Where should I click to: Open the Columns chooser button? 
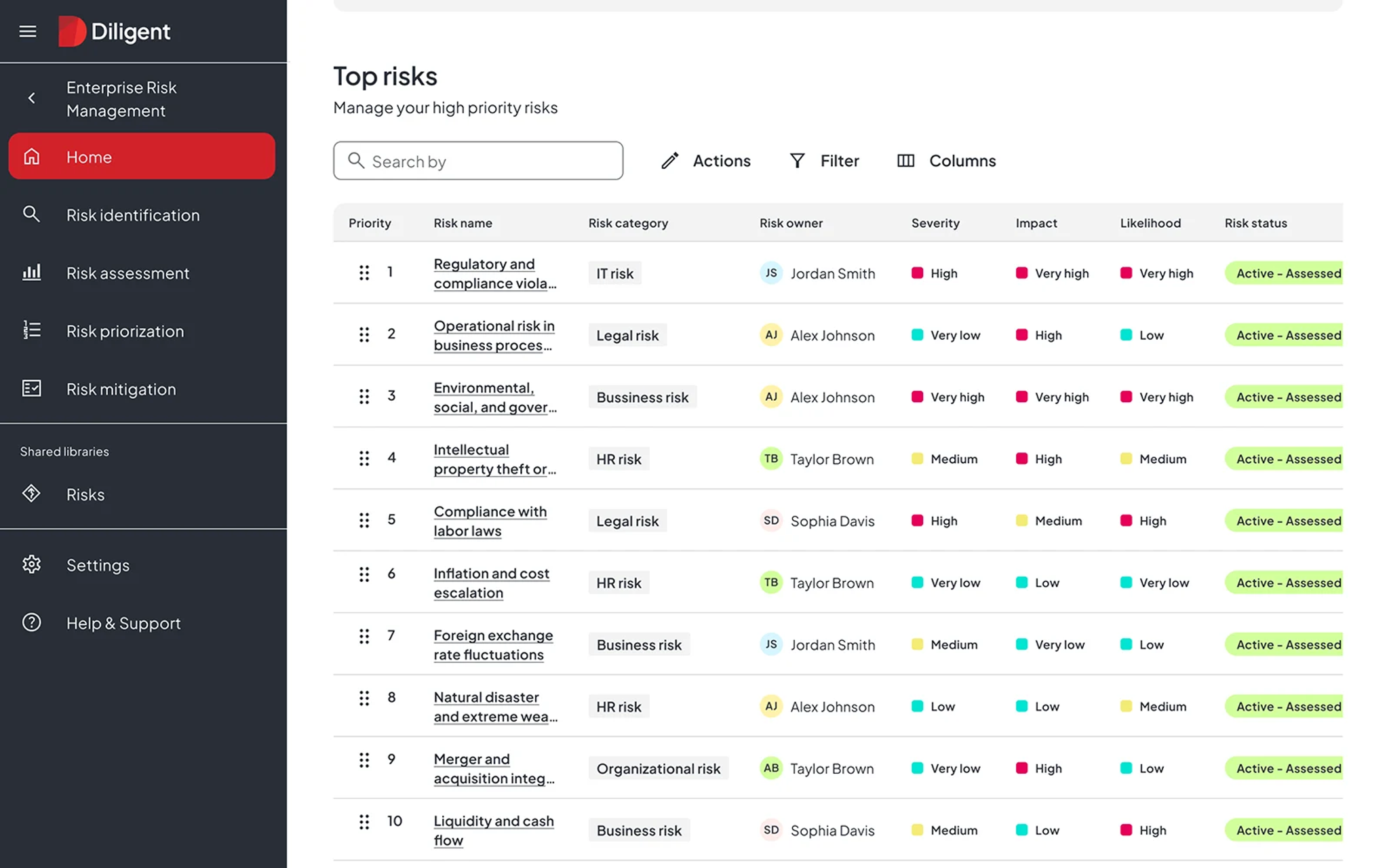pos(946,161)
